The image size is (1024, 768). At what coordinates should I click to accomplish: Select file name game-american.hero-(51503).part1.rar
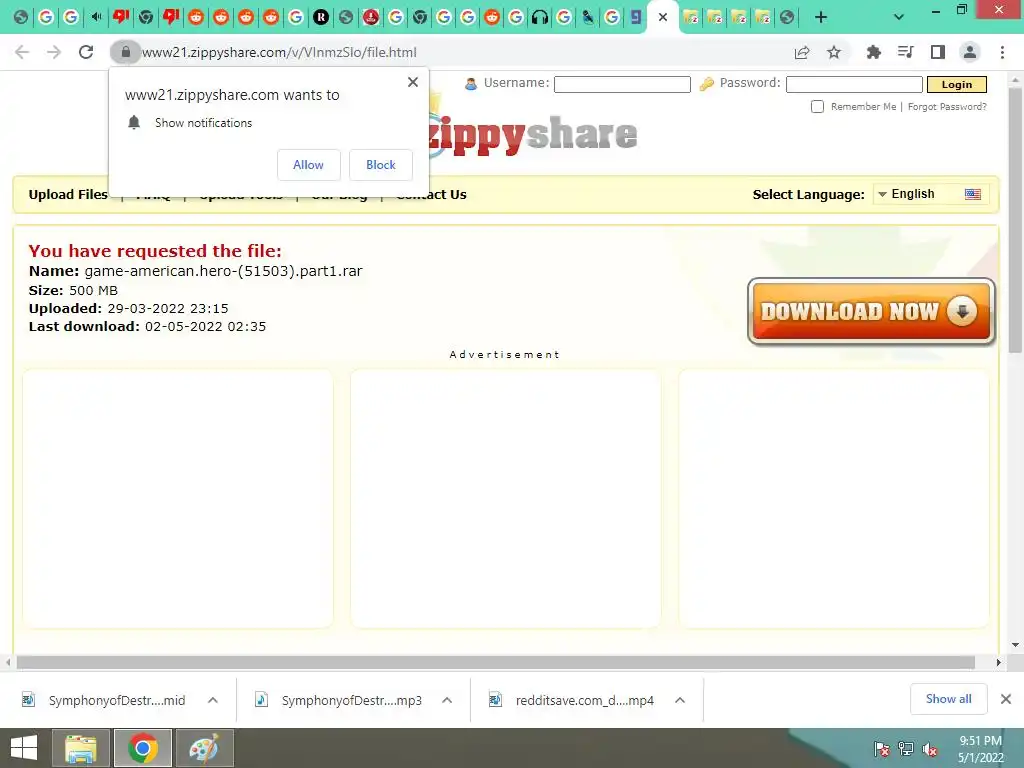[x=223, y=271]
